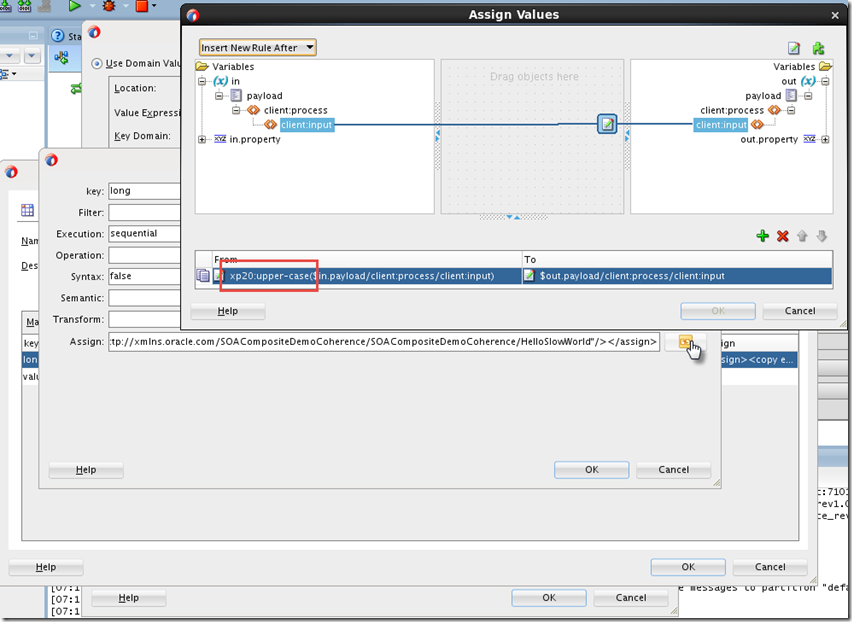The height and width of the screenshot is (622, 852).
Task: Collapse the source payload tree node
Action: (x=219, y=96)
